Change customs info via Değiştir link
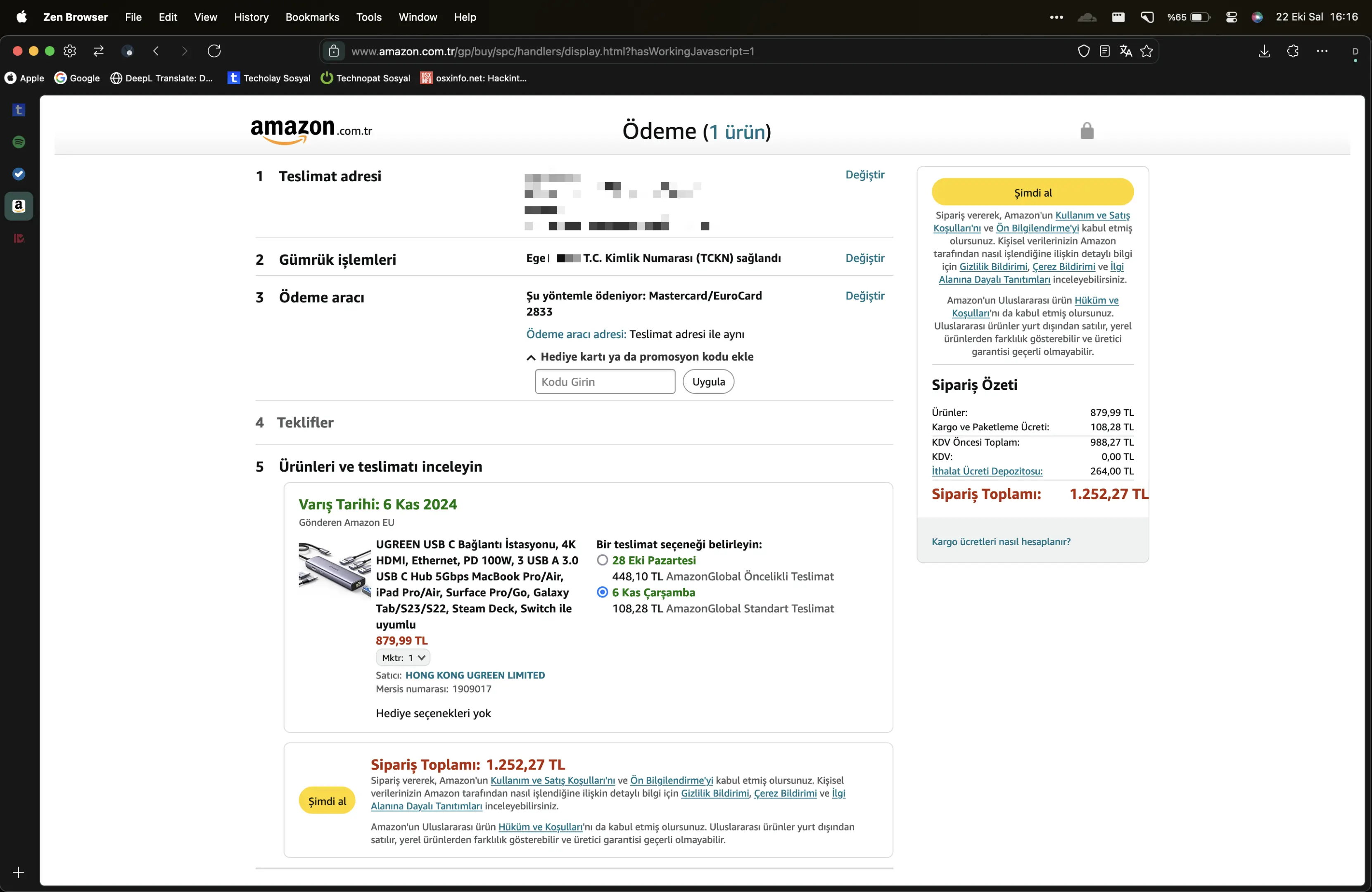 click(x=865, y=258)
